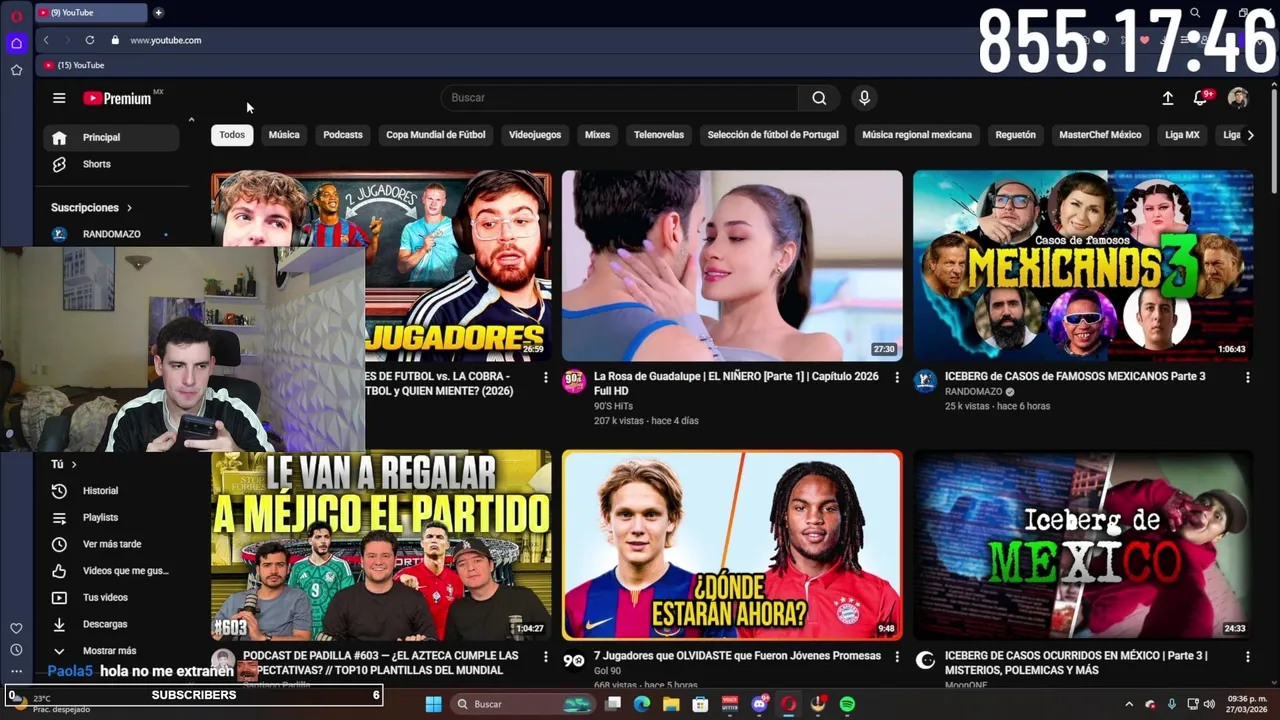
Task: Select the Mixes filter chip
Action: (x=597, y=135)
